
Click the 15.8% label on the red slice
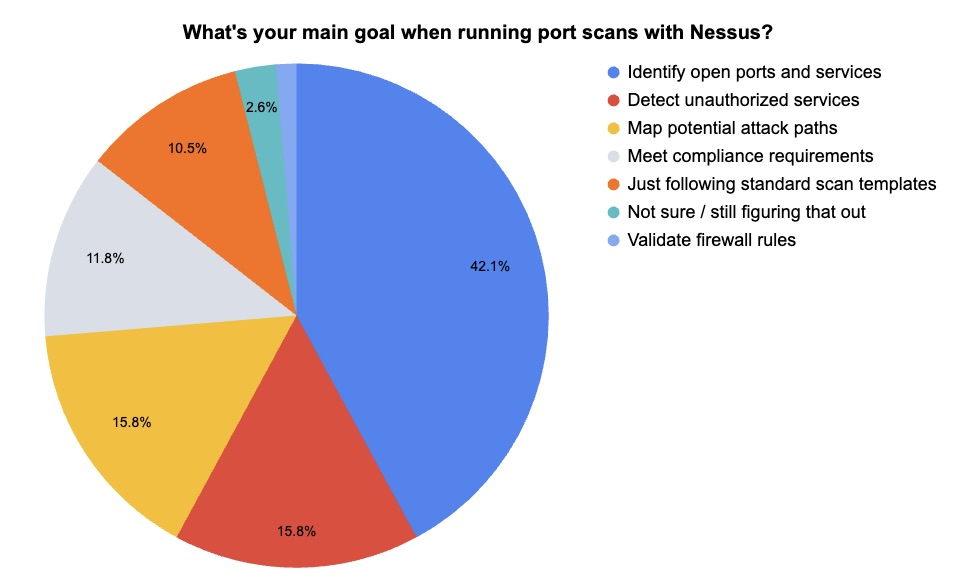[296, 531]
